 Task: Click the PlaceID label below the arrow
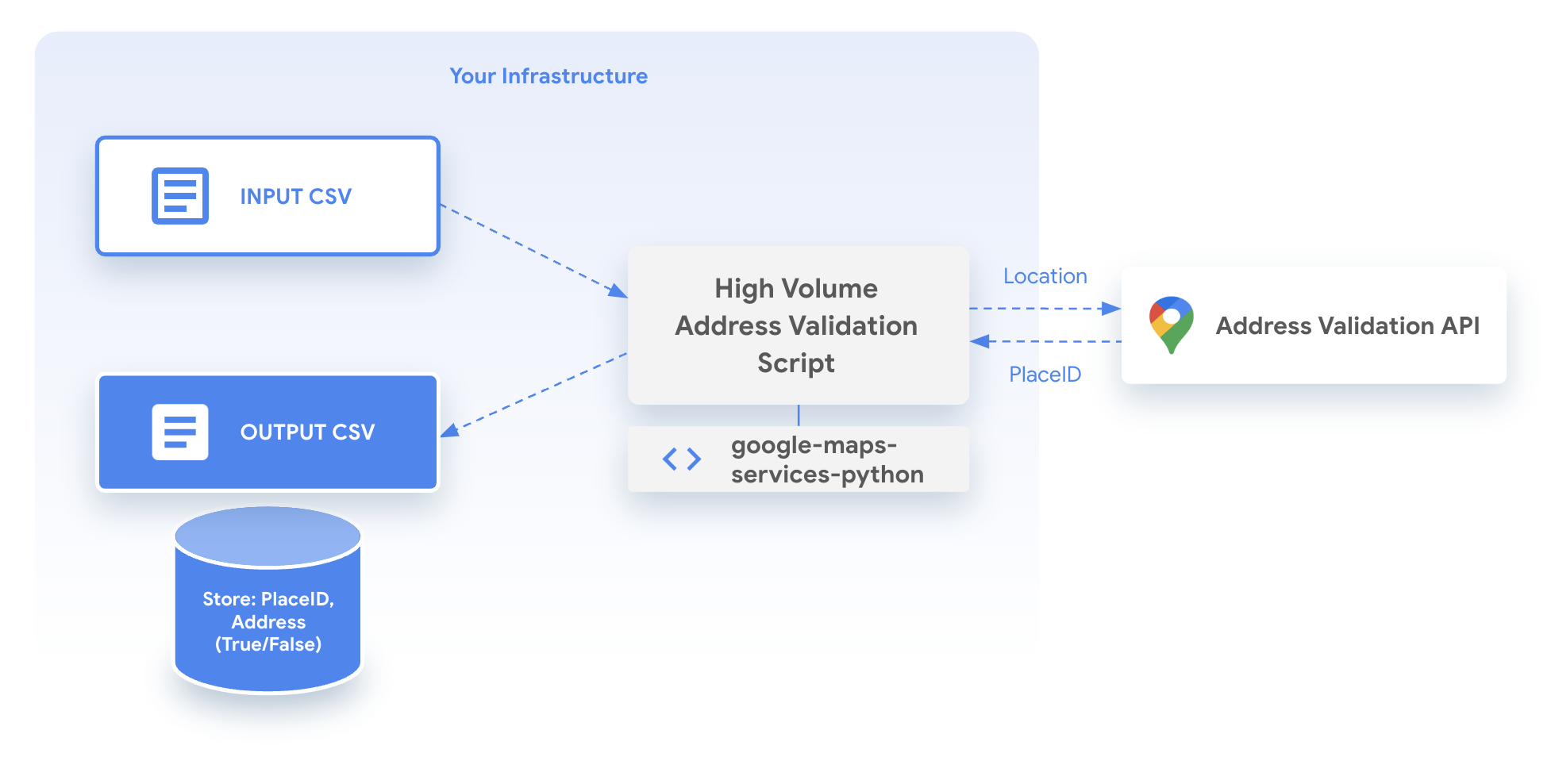pyautogui.click(x=1045, y=375)
